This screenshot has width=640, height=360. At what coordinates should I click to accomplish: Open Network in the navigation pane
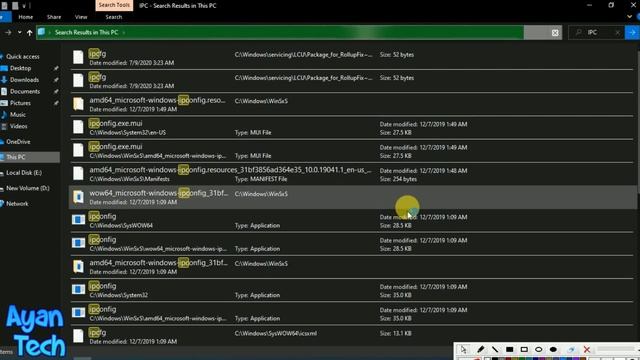(x=17, y=204)
